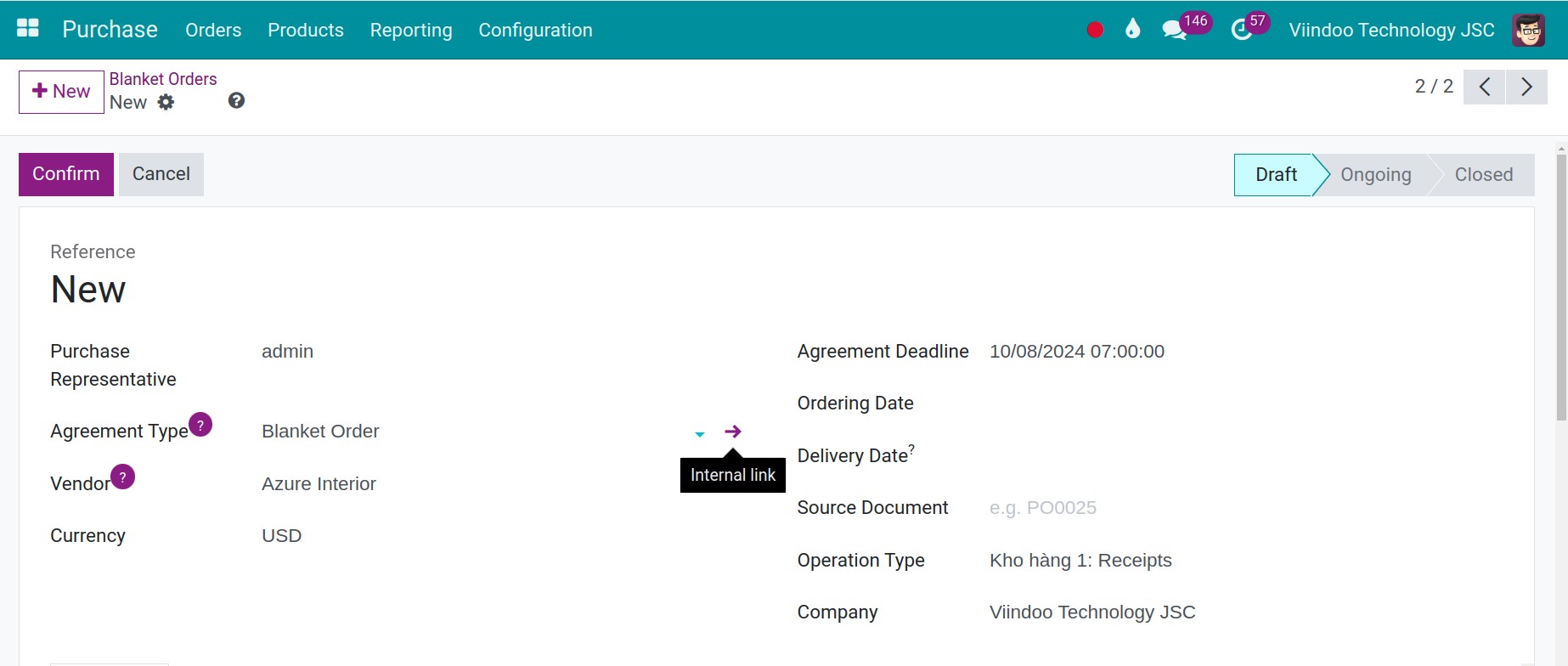Go to next record arrow
This screenshot has width=1568, height=666.
[1526, 87]
